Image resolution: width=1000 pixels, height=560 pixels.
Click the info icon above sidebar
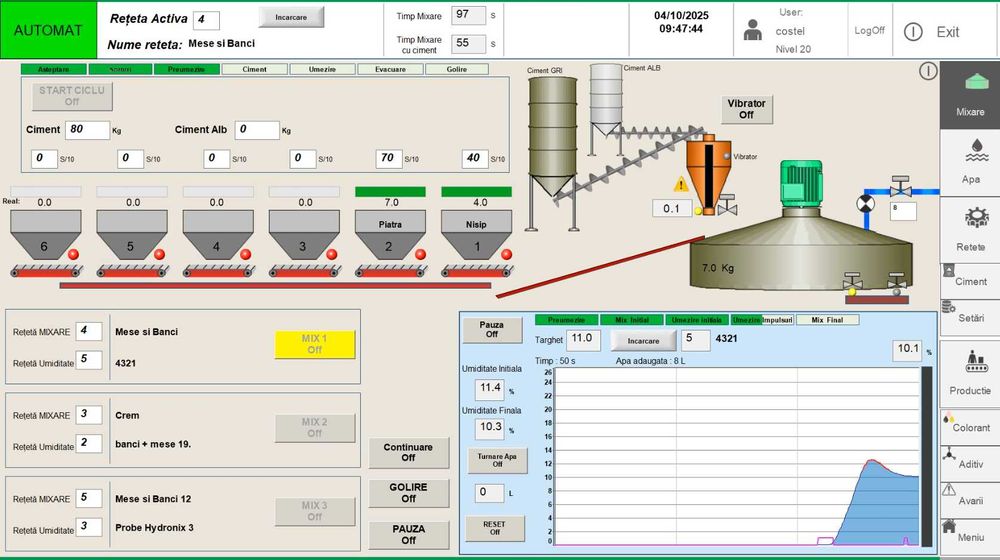(x=928, y=71)
